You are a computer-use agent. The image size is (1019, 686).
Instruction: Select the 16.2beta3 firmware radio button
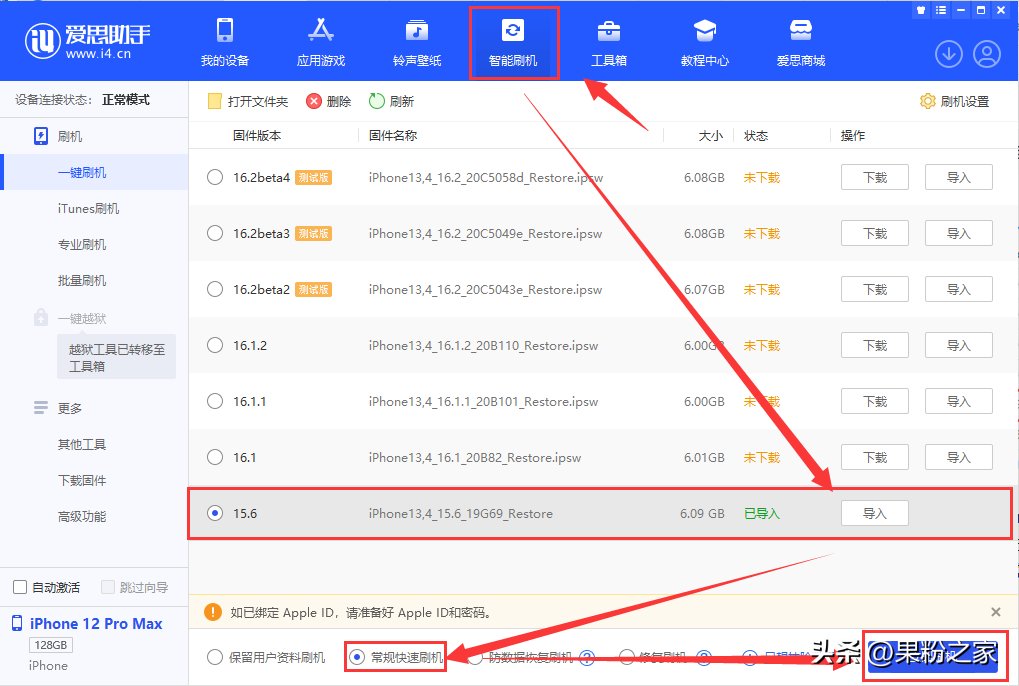tap(214, 233)
